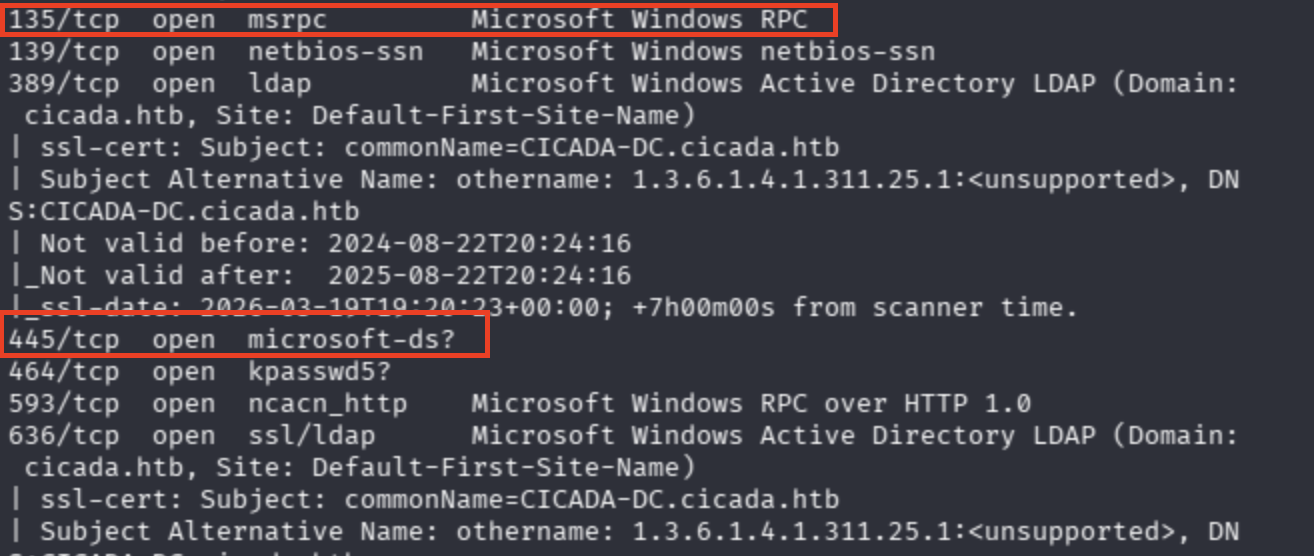
Task: Click "Microsoft Windows RPC over HTTP 1.0" text
Action: click(x=751, y=403)
